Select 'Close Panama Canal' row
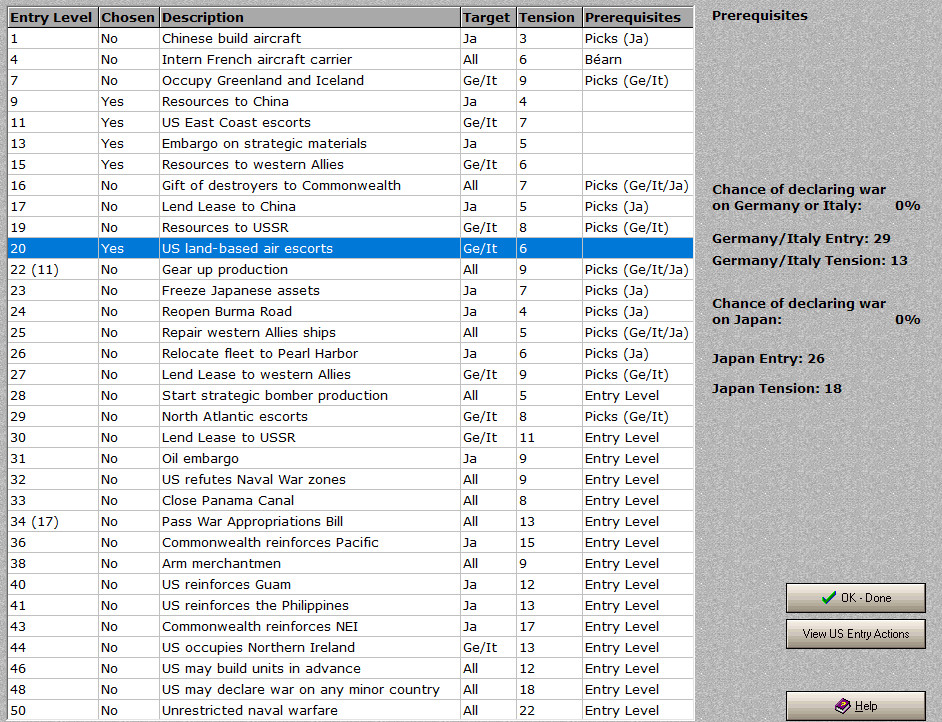The height and width of the screenshot is (722, 942). [x=350, y=501]
